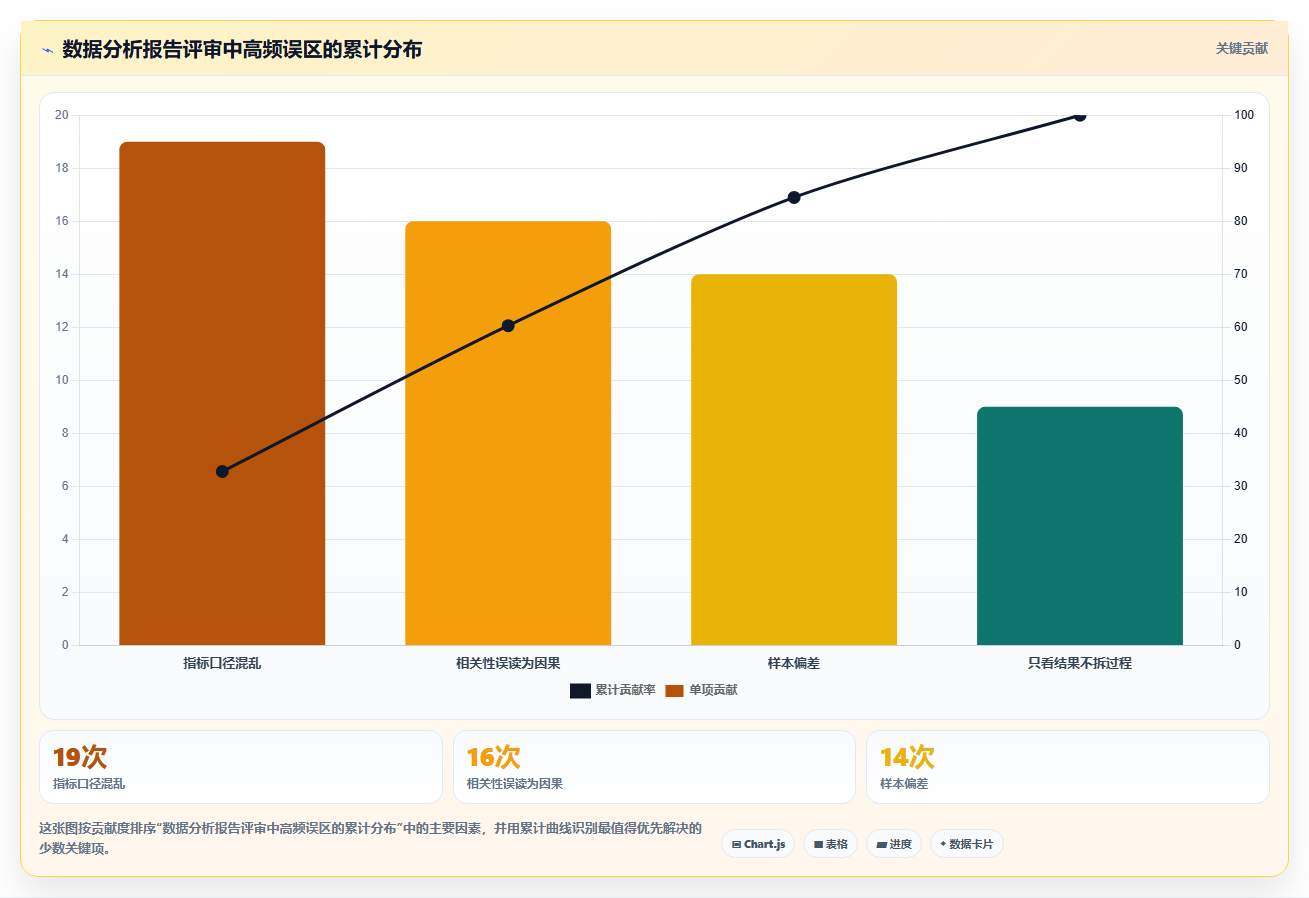Click the right axis value 50
Image resolution: width=1309 pixels, height=898 pixels.
[1240, 380]
